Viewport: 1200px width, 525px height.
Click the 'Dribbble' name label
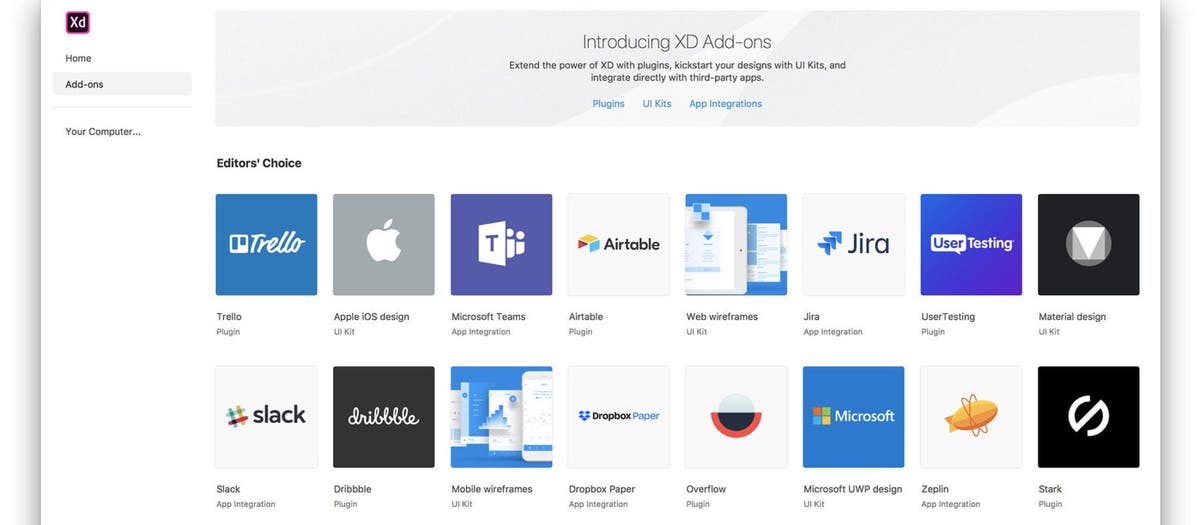[x=352, y=490]
